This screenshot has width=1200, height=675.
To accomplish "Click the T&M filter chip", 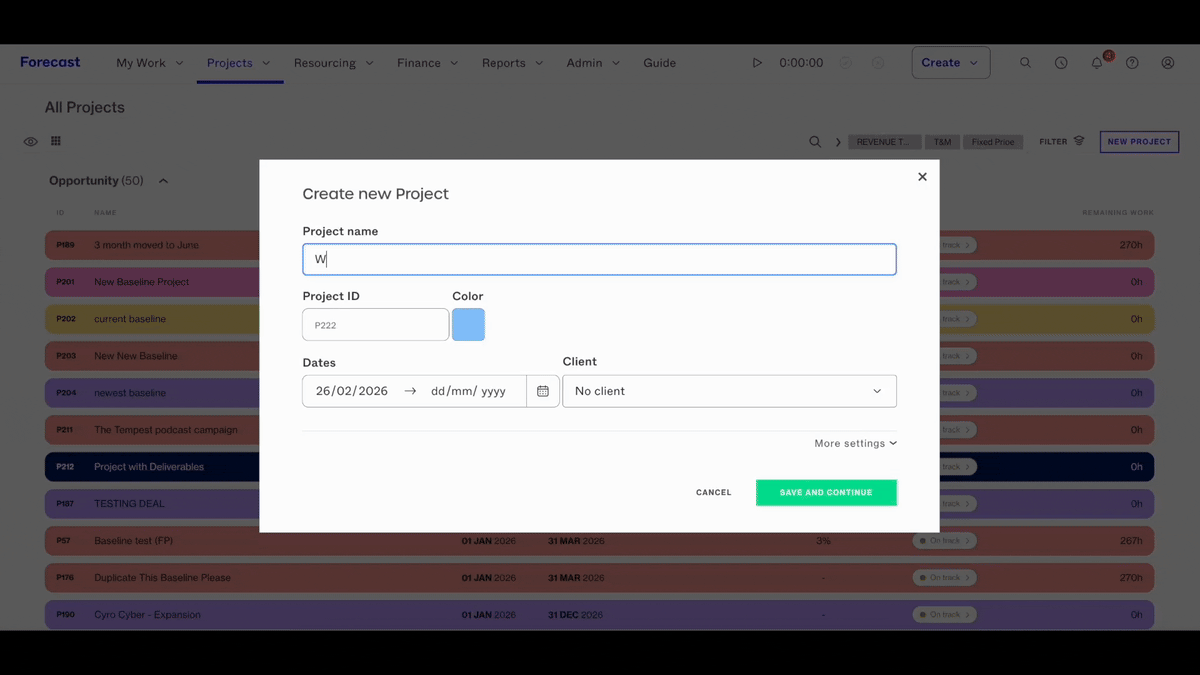I will coord(942,142).
